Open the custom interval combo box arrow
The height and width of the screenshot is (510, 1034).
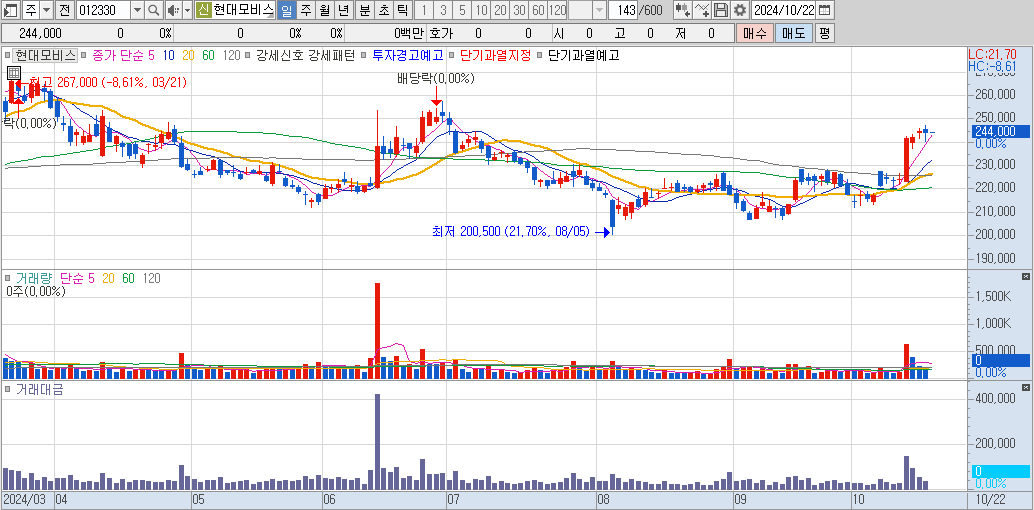click(x=599, y=10)
